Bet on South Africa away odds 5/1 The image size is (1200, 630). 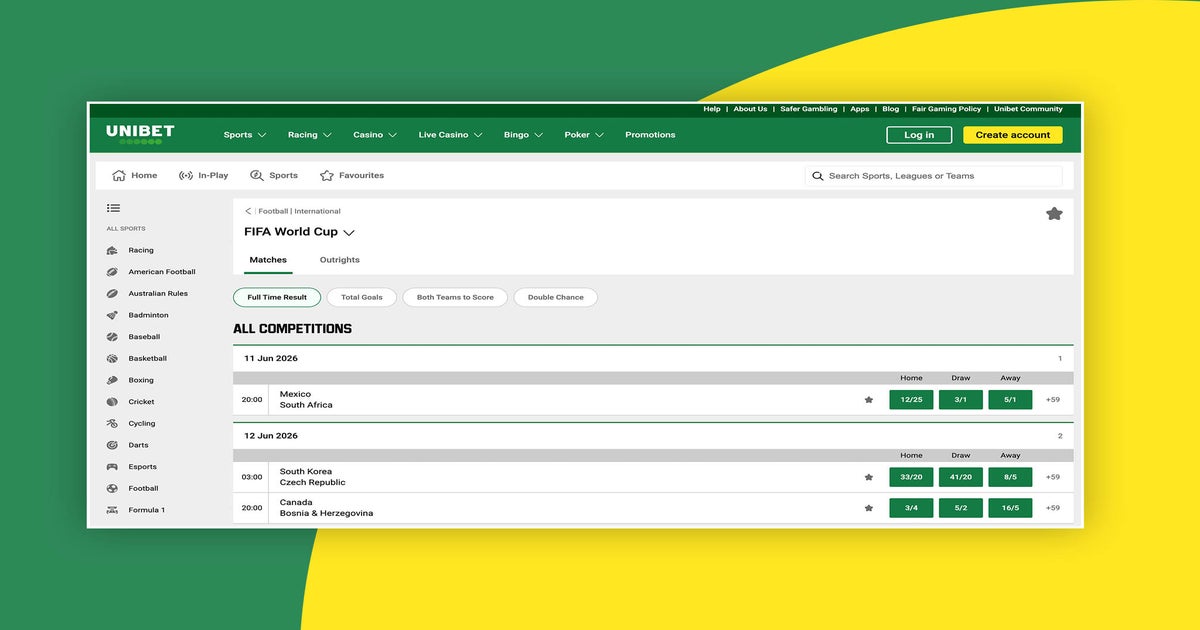coord(1010,400)
